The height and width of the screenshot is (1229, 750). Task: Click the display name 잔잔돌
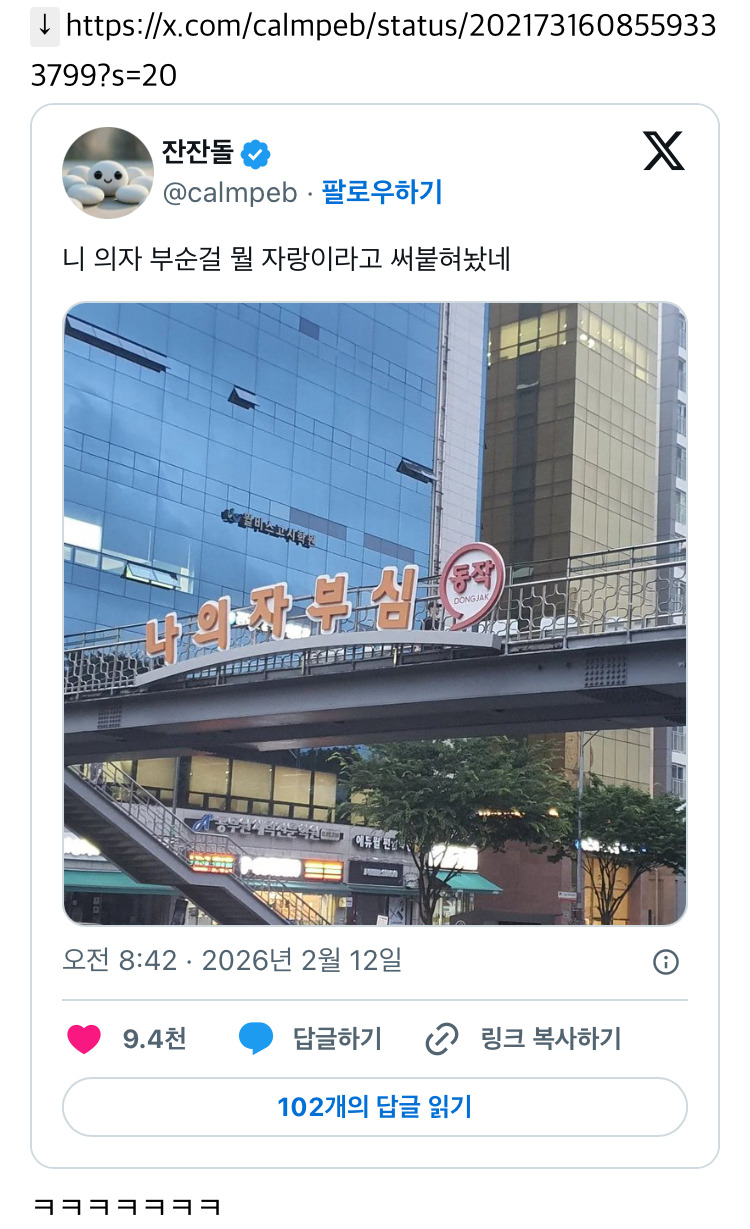pos(197,153)
